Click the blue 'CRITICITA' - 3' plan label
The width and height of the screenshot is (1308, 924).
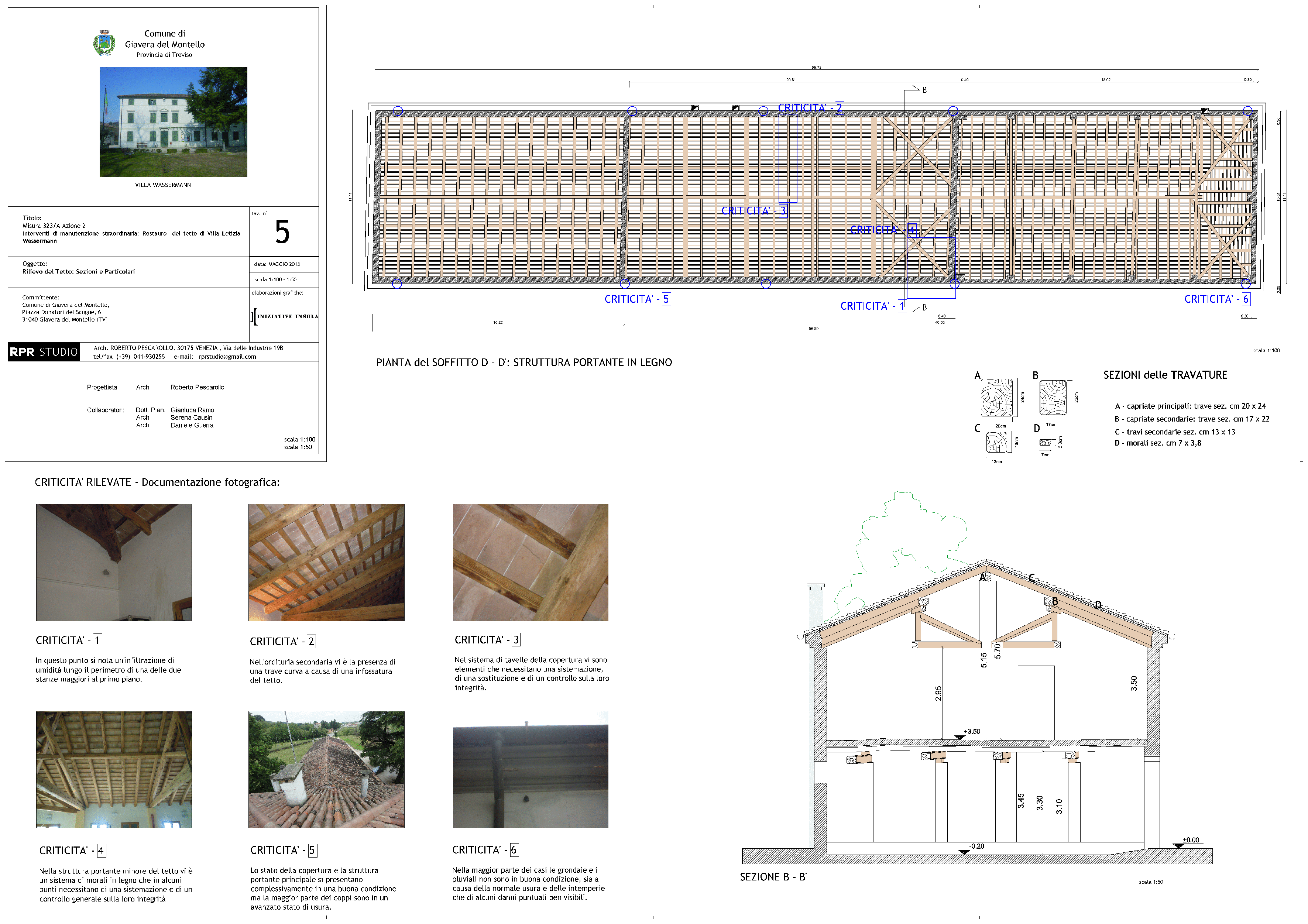click(754, 211)
